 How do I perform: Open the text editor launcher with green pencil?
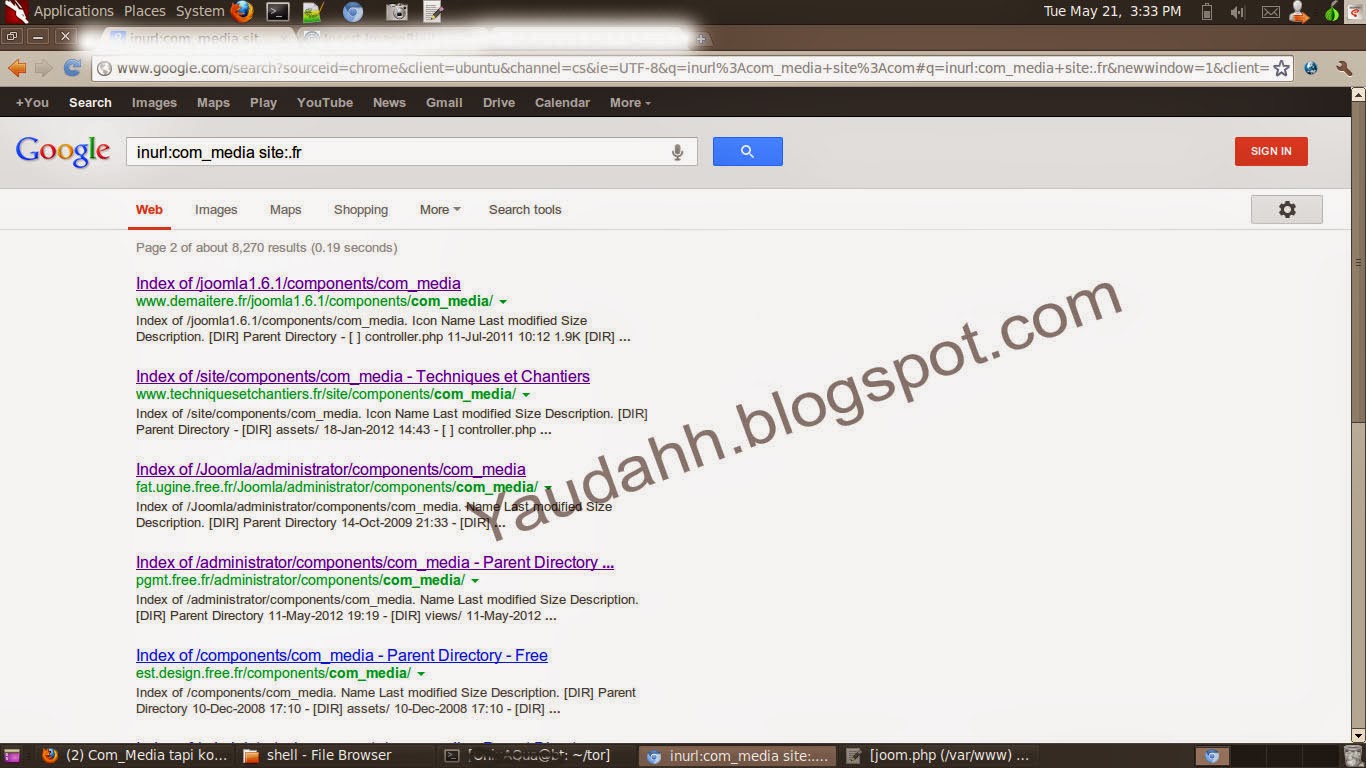pos(313,12)
